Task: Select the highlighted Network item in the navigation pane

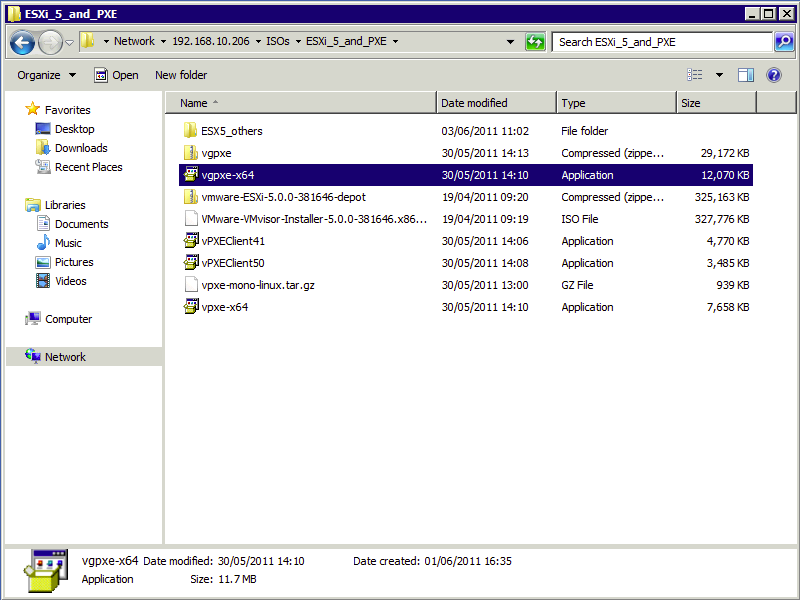Action: (x=84, y=357)
